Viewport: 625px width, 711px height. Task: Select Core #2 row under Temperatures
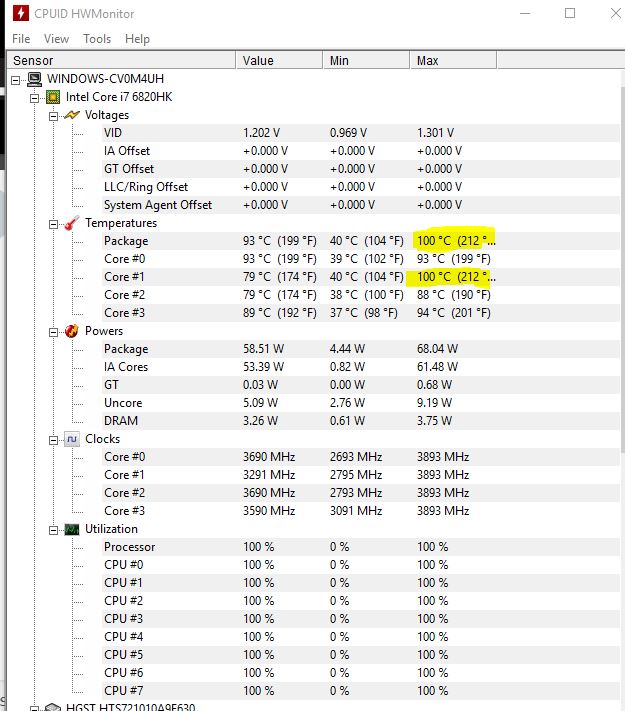point(361,295)
